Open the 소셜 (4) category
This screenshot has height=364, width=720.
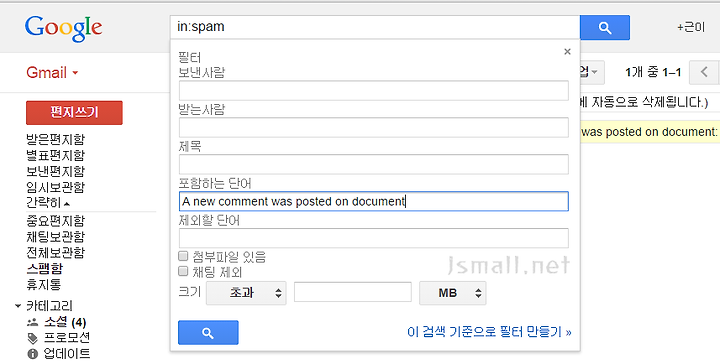point(65,322)
